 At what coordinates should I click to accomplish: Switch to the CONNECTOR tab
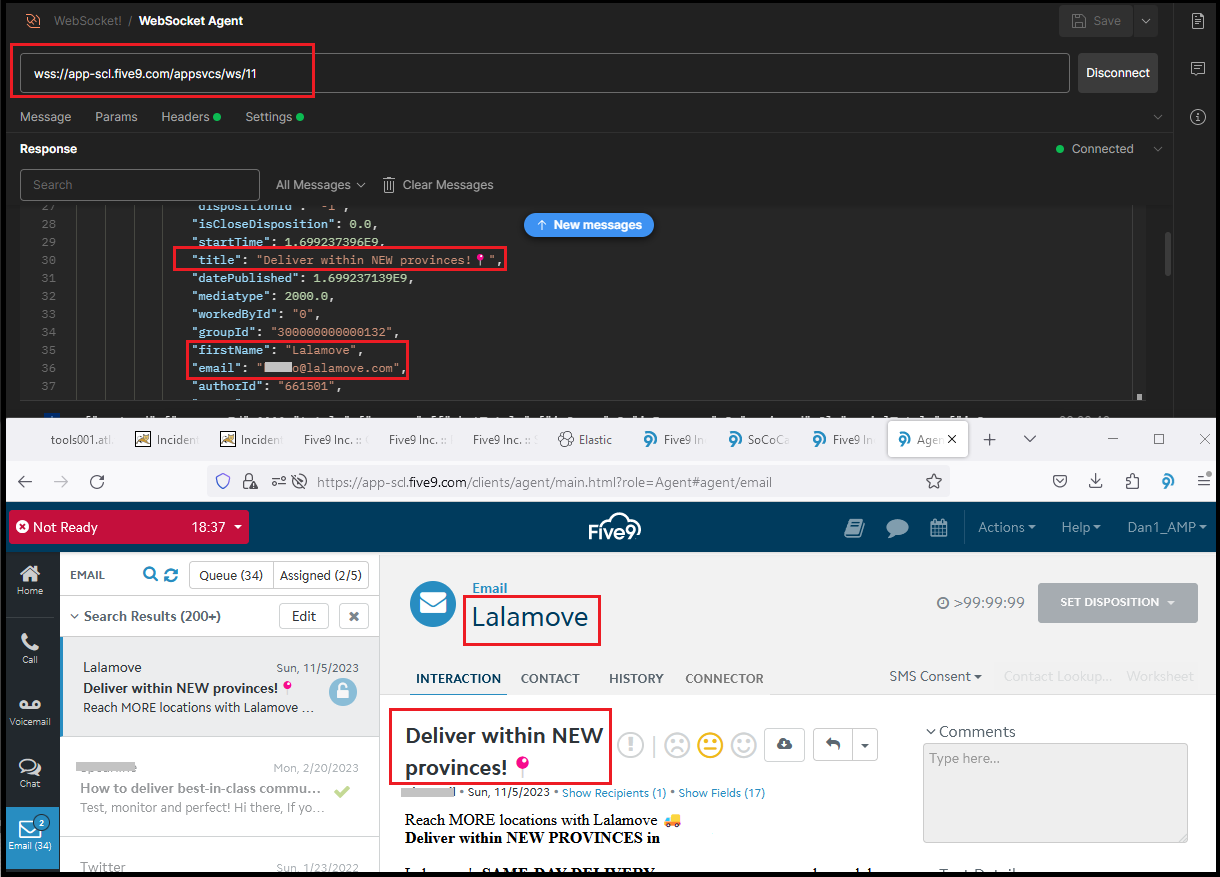(724, 678)
